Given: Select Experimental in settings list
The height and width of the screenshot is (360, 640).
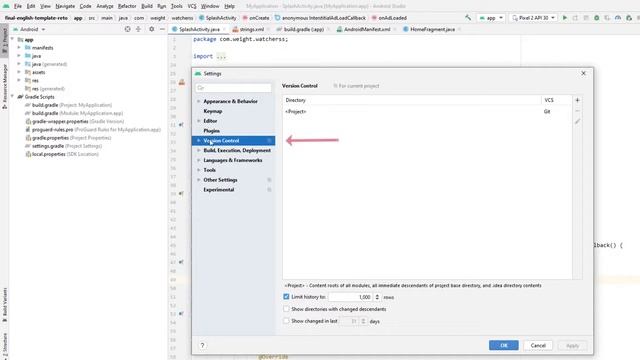Looking at the screenshot, I should pyautogui.click(x=219, y=189).
